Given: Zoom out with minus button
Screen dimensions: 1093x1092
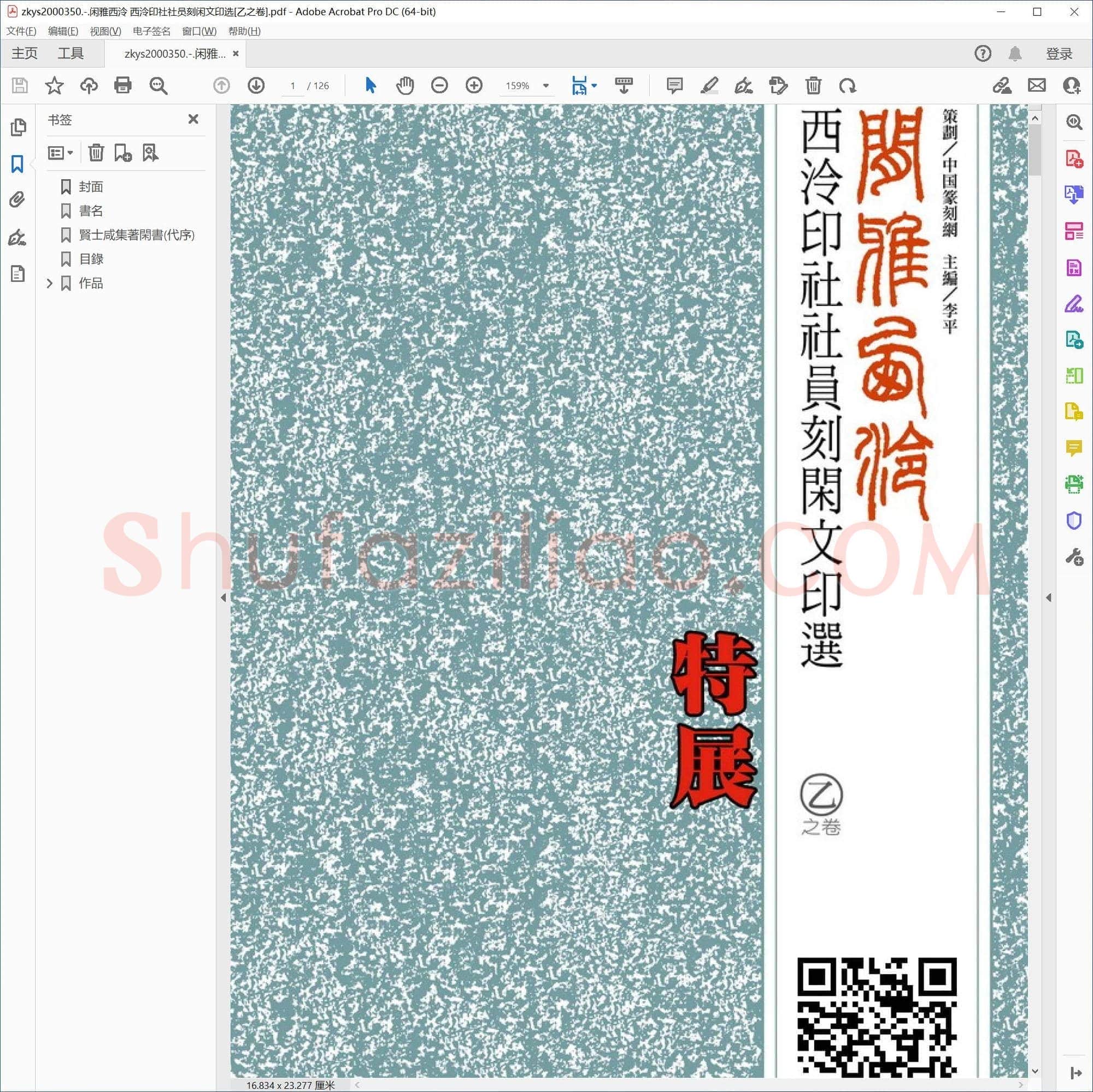Looking at the screenshot, I should coord(439,85).
